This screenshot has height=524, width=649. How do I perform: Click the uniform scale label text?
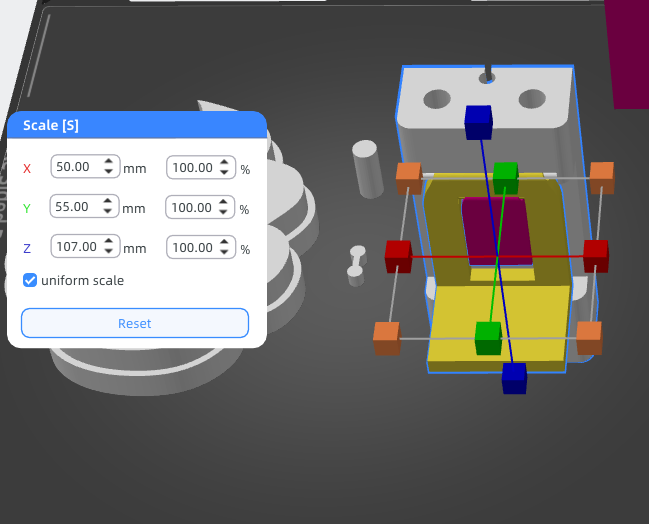82,280
